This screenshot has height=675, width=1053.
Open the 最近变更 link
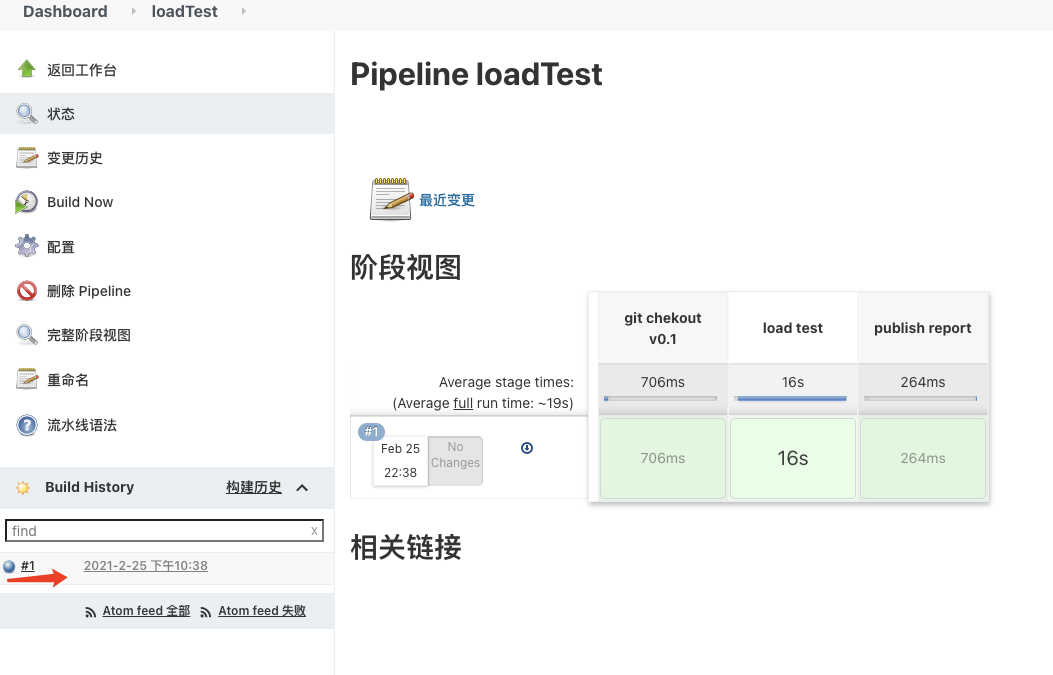447,200
